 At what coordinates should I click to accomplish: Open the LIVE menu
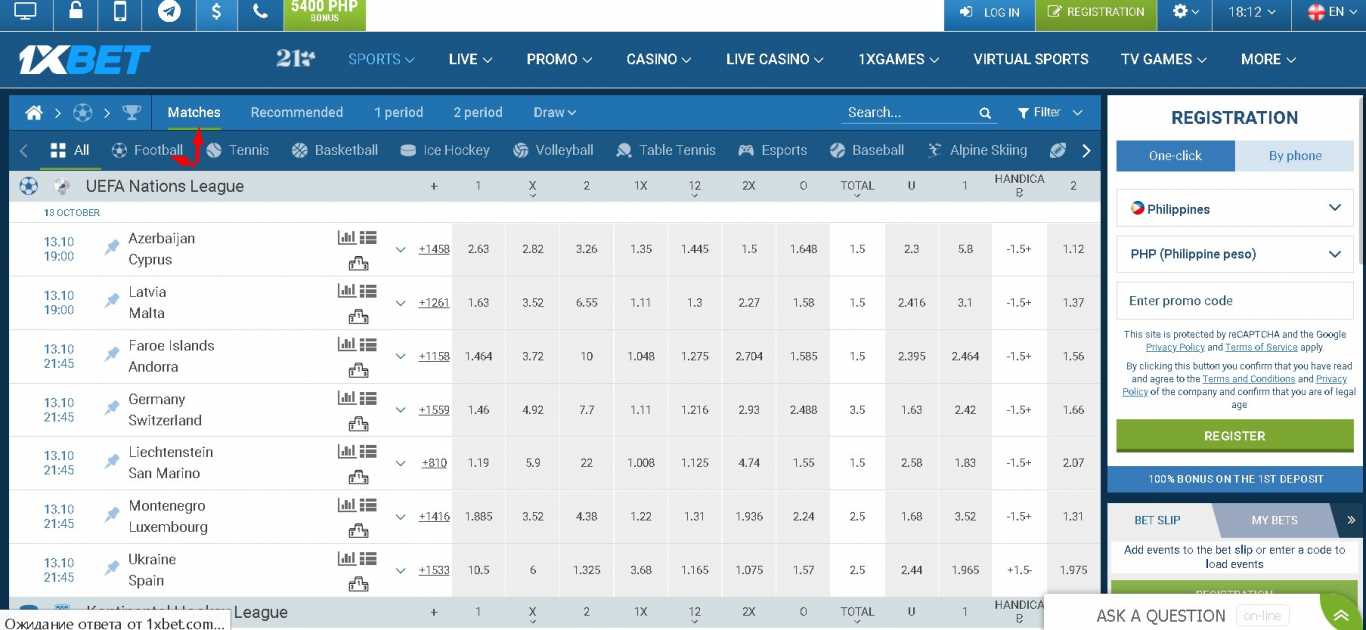pyautogui.click(x=470, y=59)
